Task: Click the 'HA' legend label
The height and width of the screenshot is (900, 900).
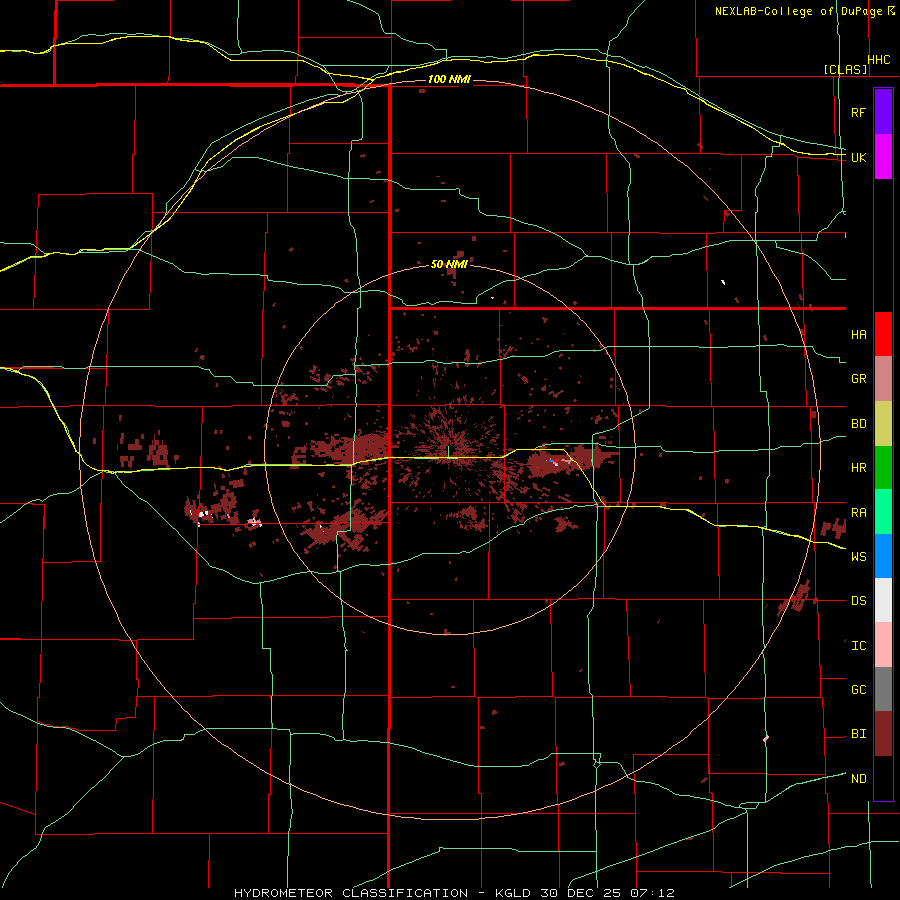Action: pos(858,335)
